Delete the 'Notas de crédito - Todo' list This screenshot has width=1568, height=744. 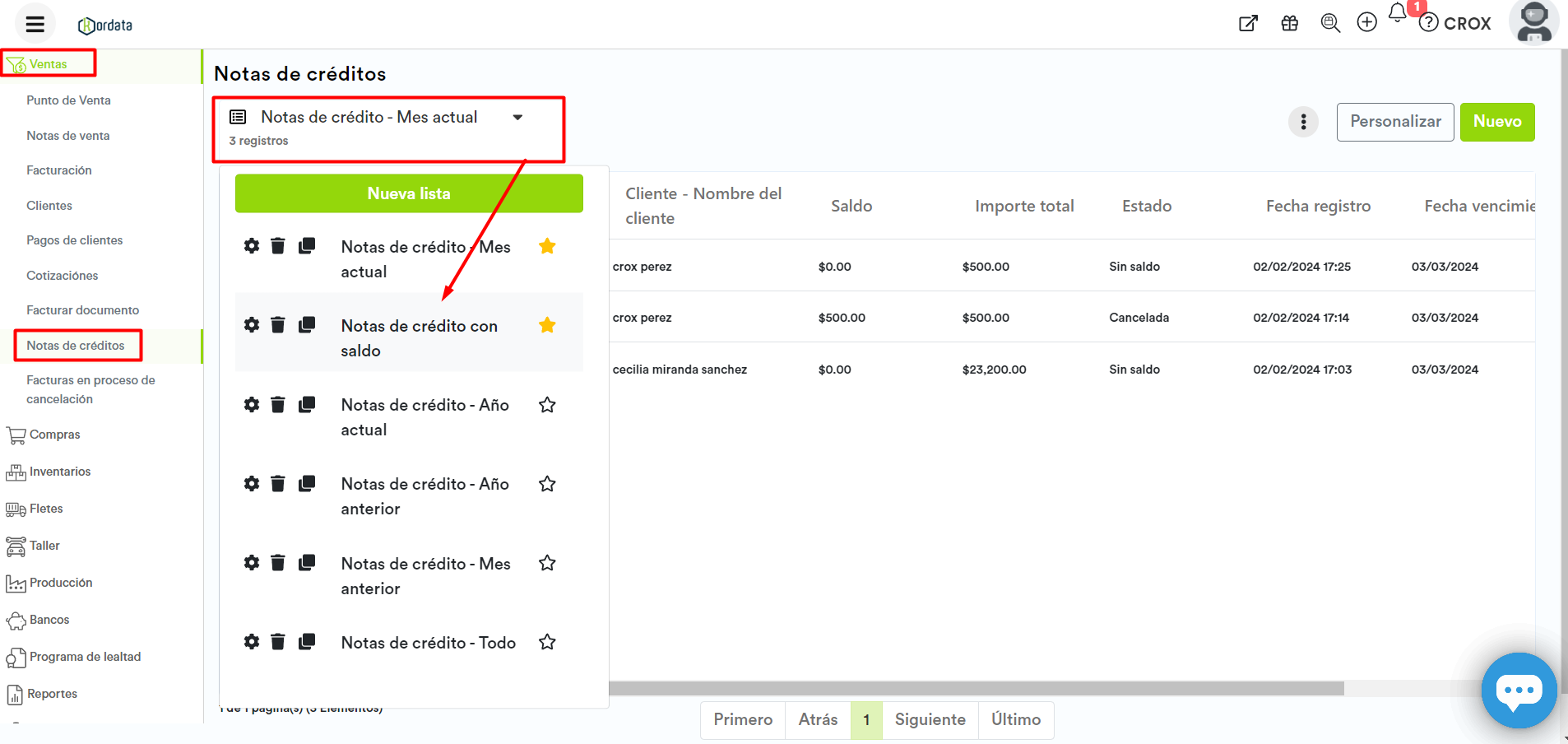tap(278, 642)
